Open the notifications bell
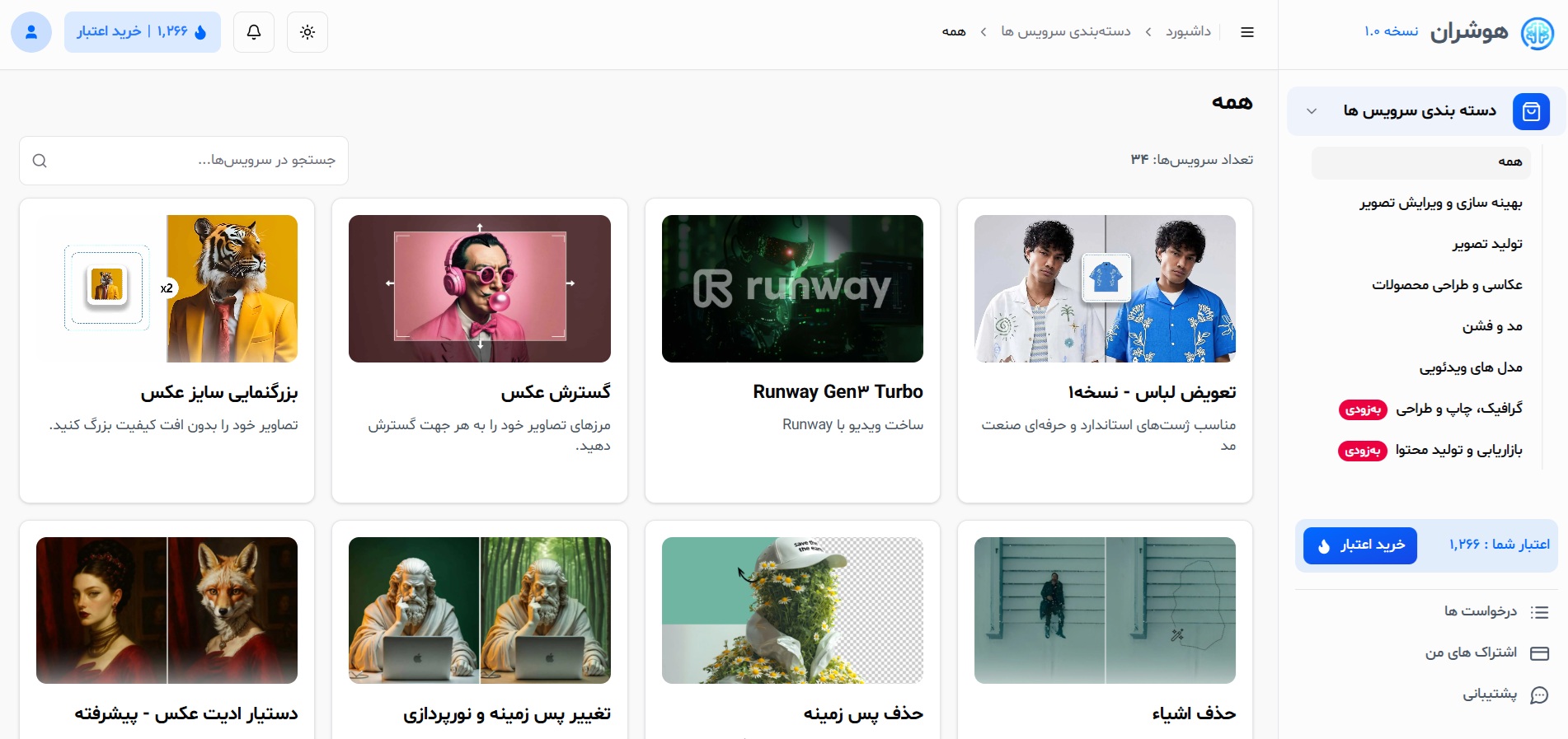Image resolution: width=1568 pixels, height=739 pixels. (x=254, y=32)
